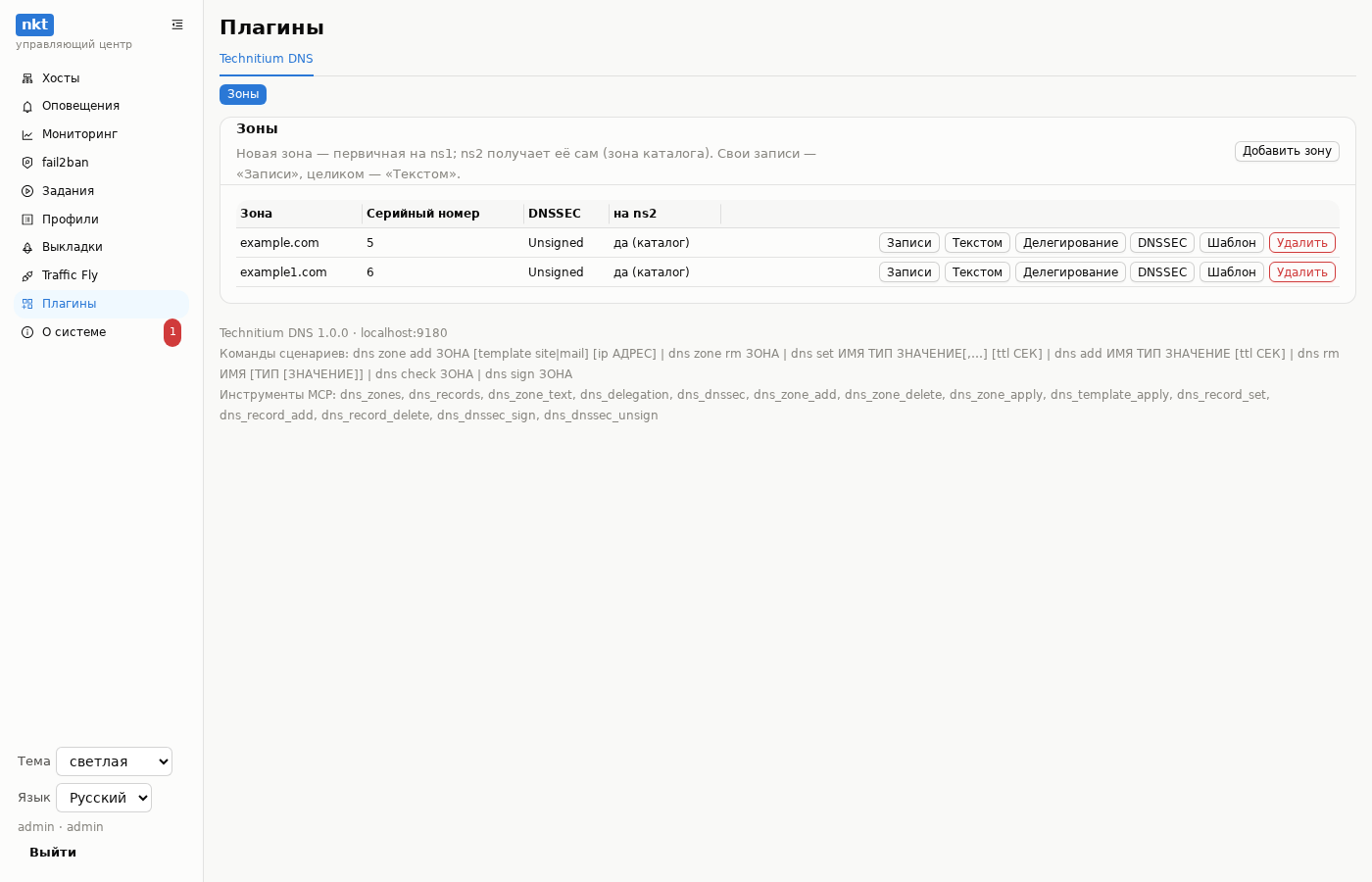
Task: Click the Хосты icon in sidebar
Action: coord(27,78)
